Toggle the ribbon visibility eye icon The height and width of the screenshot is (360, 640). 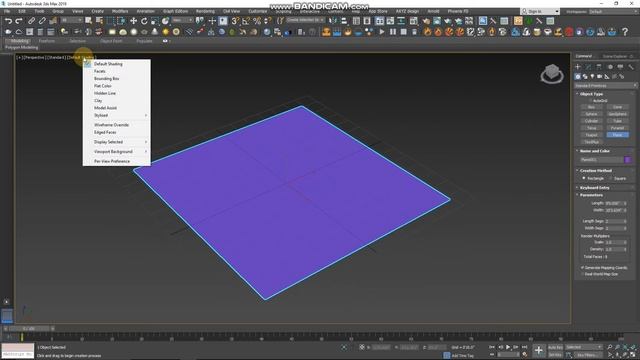165,41
